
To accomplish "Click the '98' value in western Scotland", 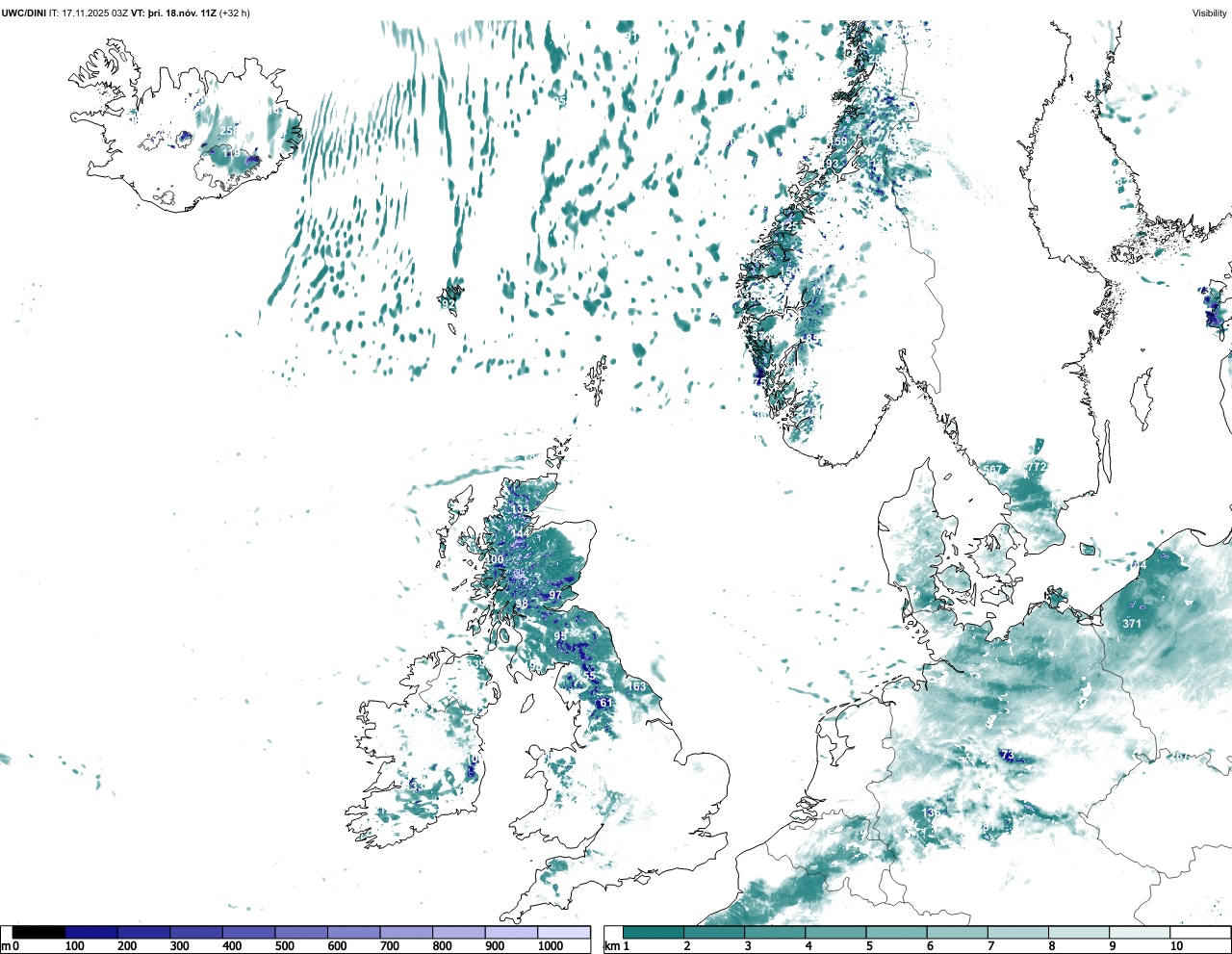I will click(522, 604).
